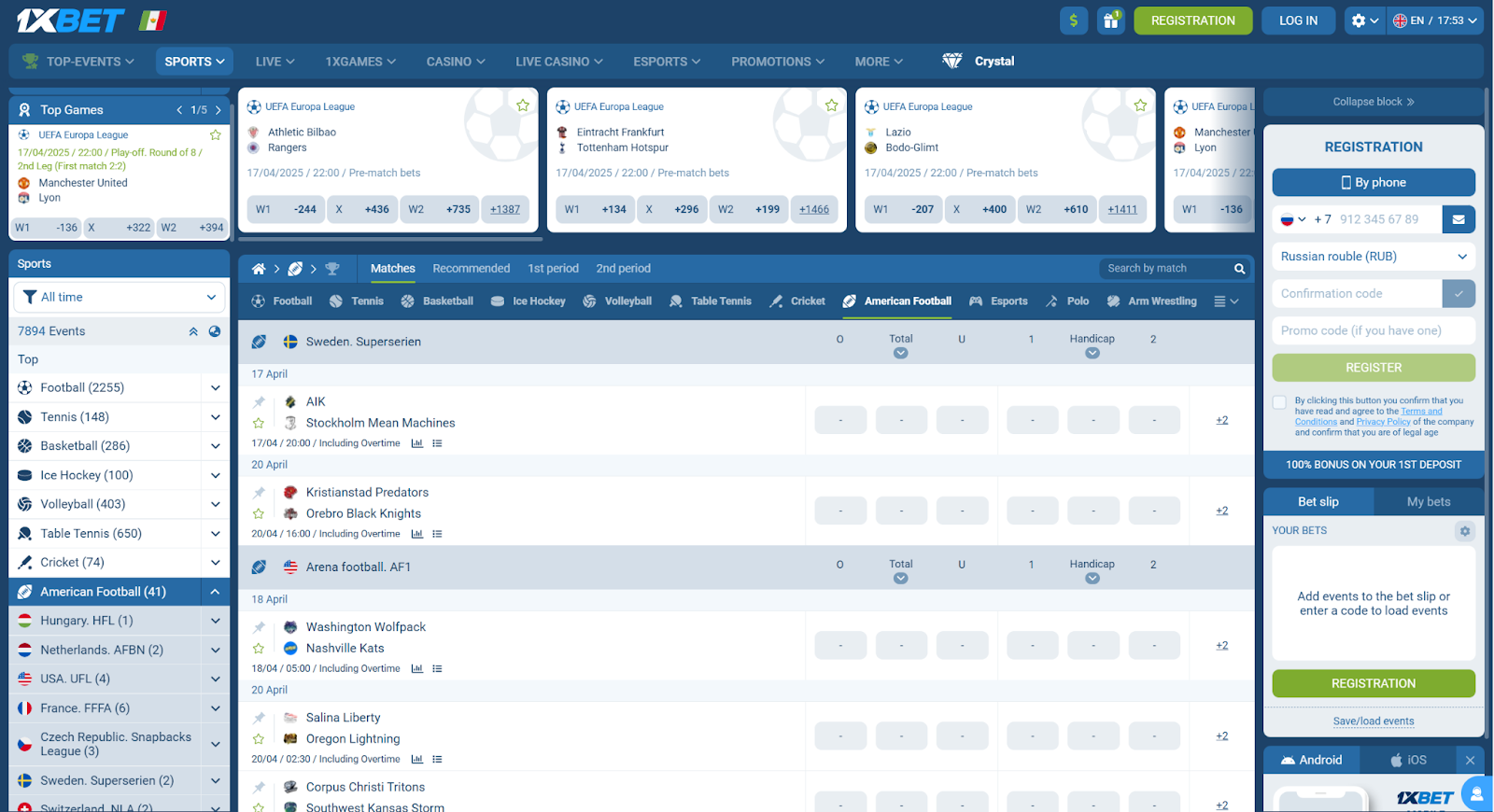Screen dimensions: 1494x812
Task: Collapse the American Football (41) category
Action: click(x=216, y=592)
